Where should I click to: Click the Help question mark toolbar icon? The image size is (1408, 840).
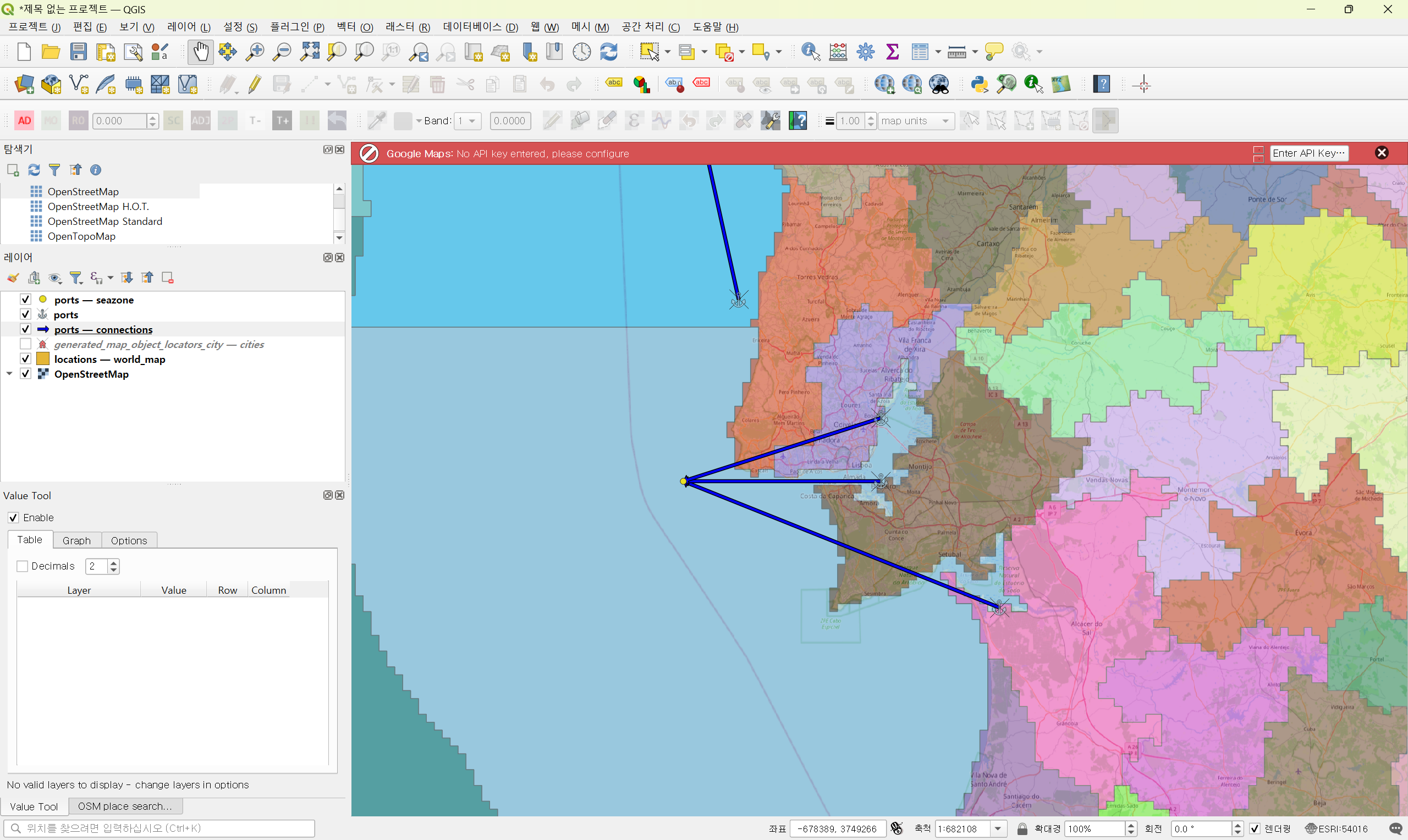1101,84
